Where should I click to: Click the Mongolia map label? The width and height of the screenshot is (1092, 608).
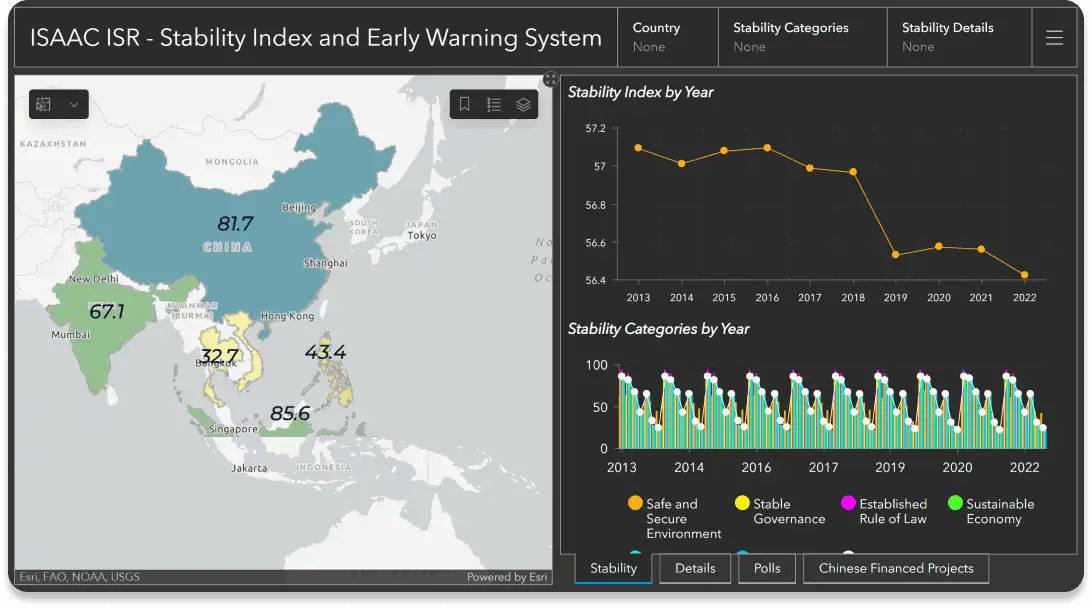[x=232, y=162]
